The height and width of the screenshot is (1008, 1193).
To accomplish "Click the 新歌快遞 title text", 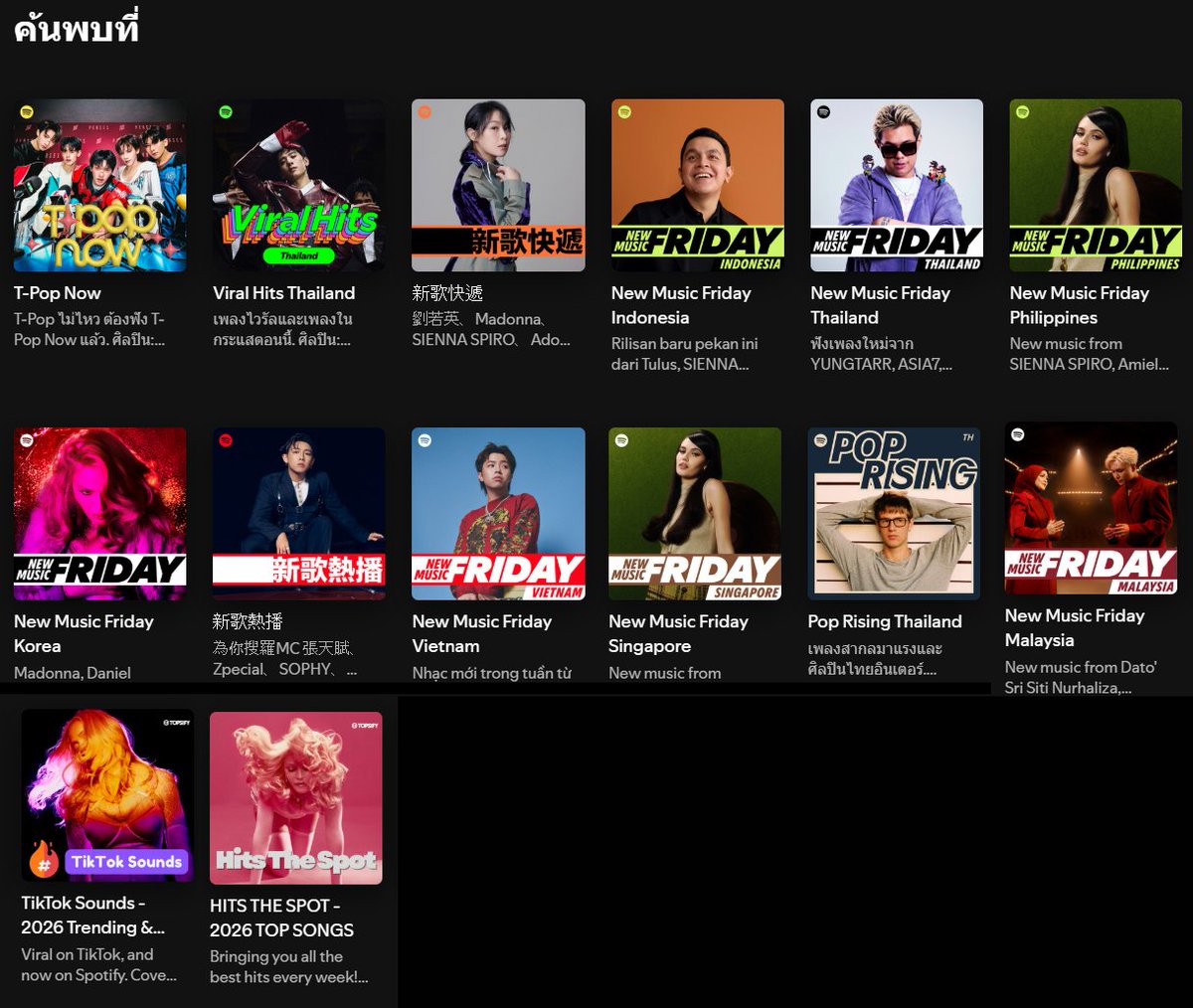I will (x=447, y=293).
